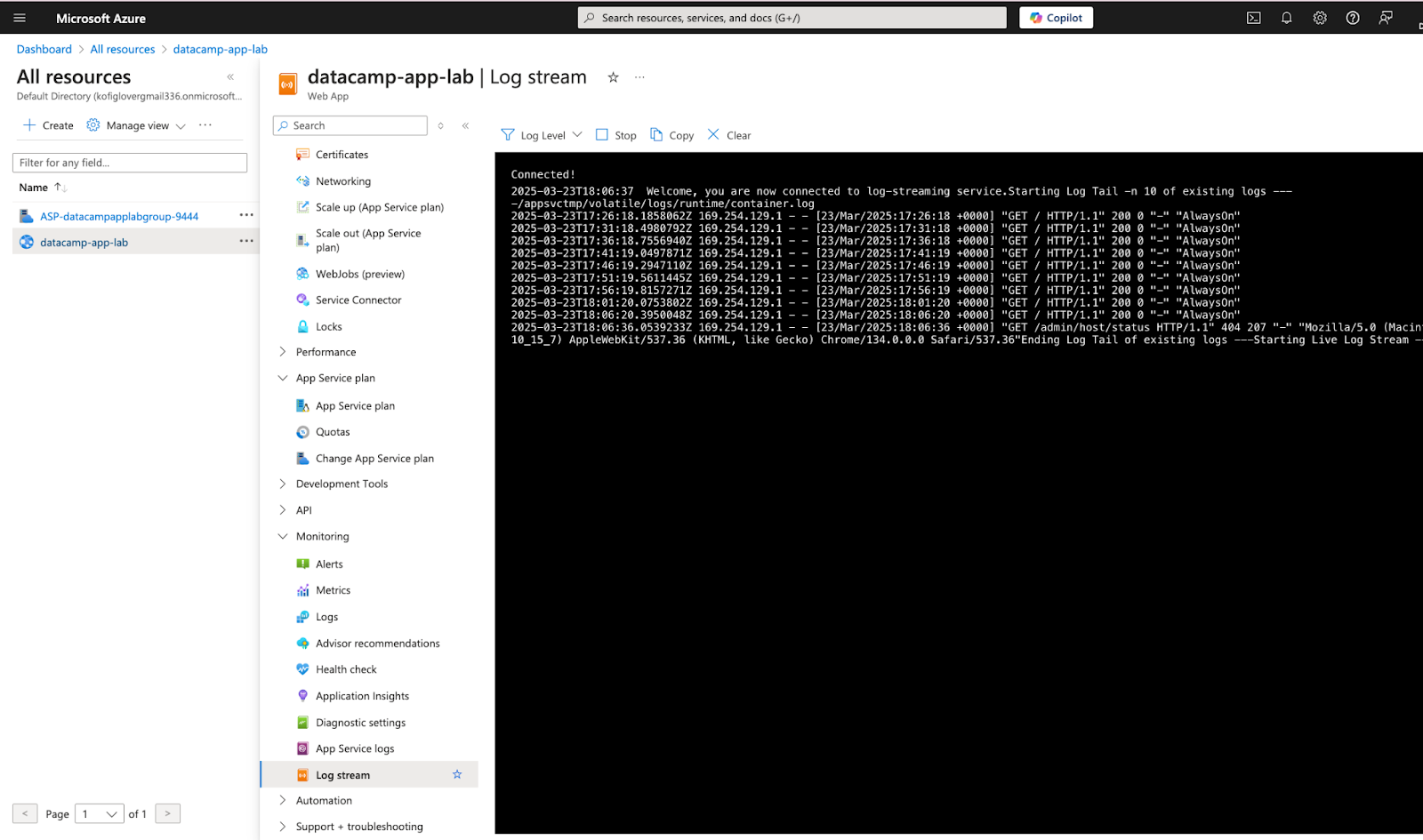1423x840 pixels.
Task: Open the help question mark menu
Action: click(x=1353, y=18)
